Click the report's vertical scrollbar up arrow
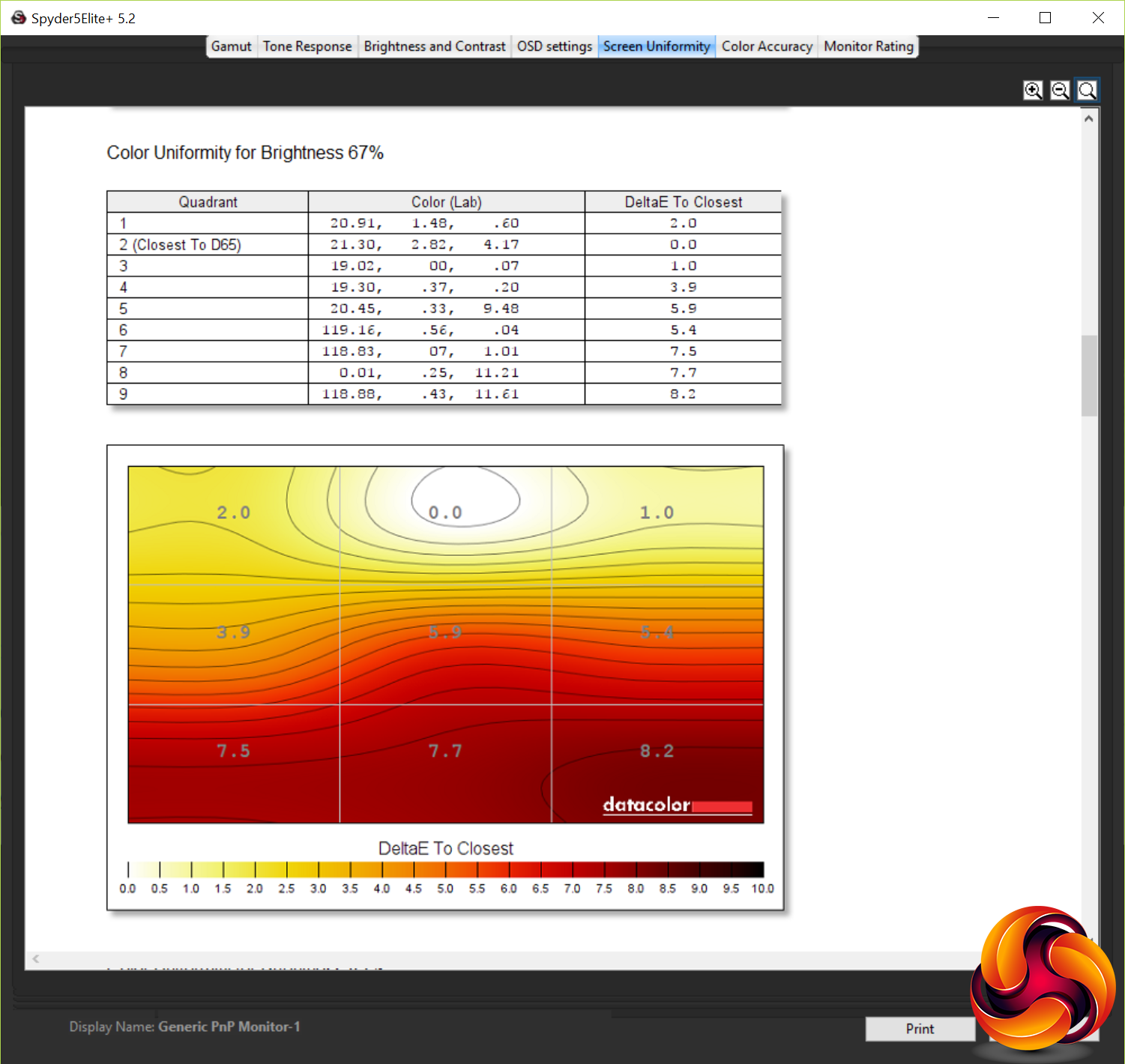This screenshot has width=1125, height=1064. pos(1089,118)
